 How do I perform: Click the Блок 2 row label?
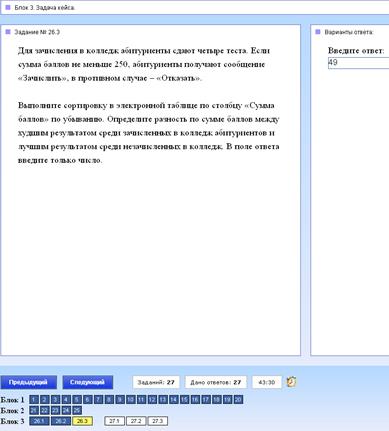pos(12,411)
